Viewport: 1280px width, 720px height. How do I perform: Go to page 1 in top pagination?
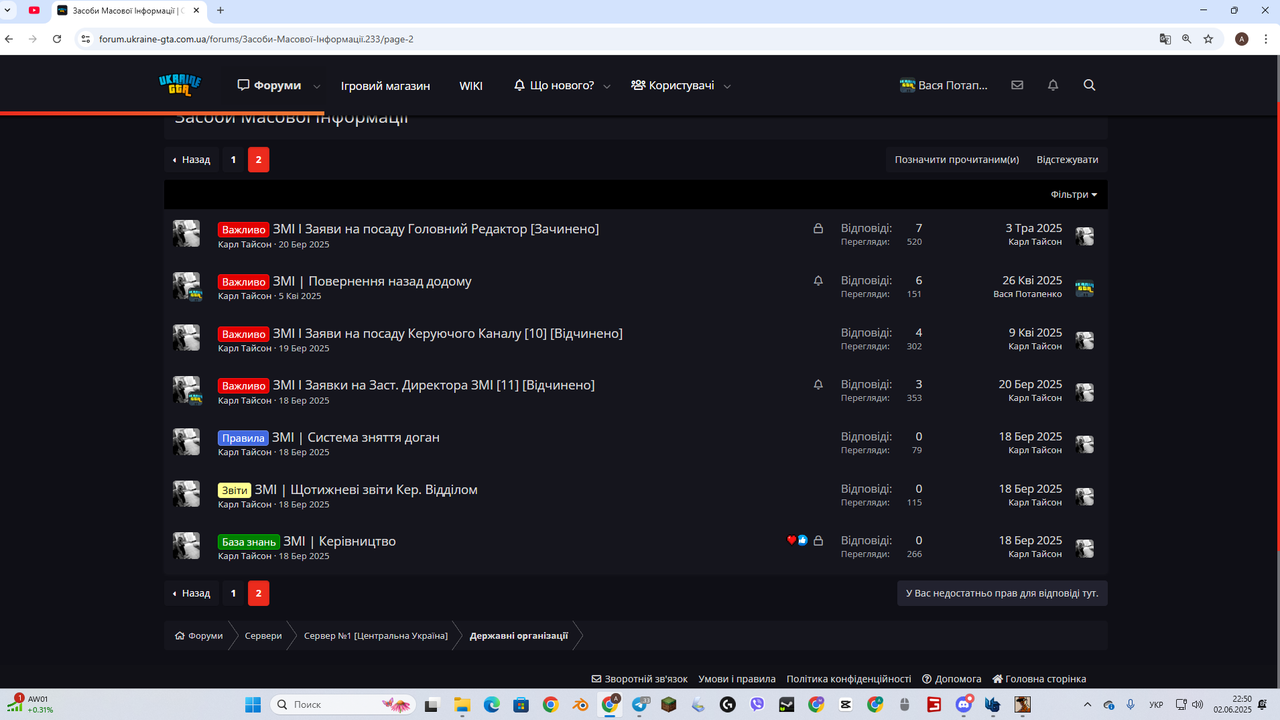tap(233, 160)
